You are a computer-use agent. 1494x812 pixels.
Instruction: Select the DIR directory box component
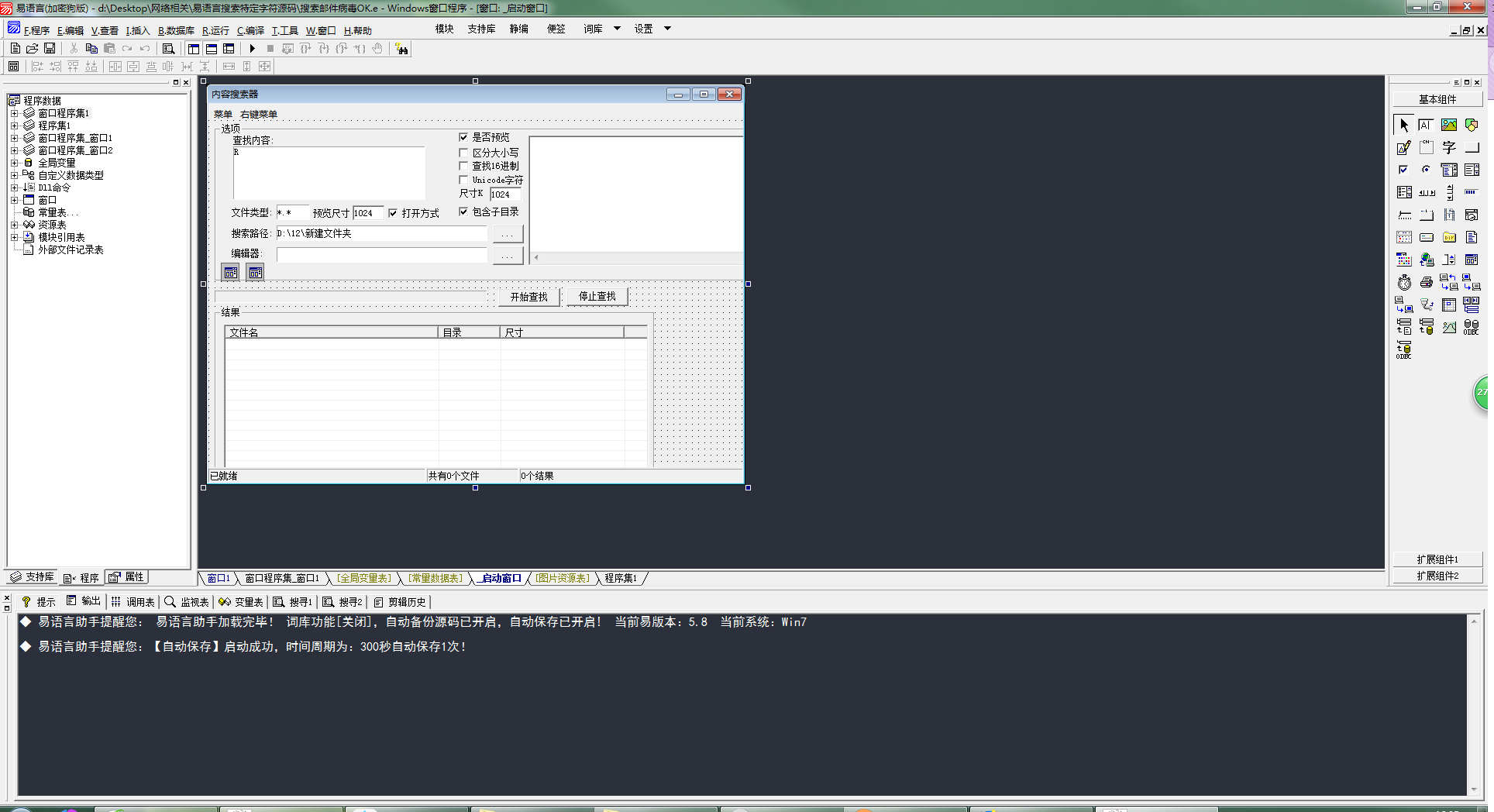[x=1449, y=237]
